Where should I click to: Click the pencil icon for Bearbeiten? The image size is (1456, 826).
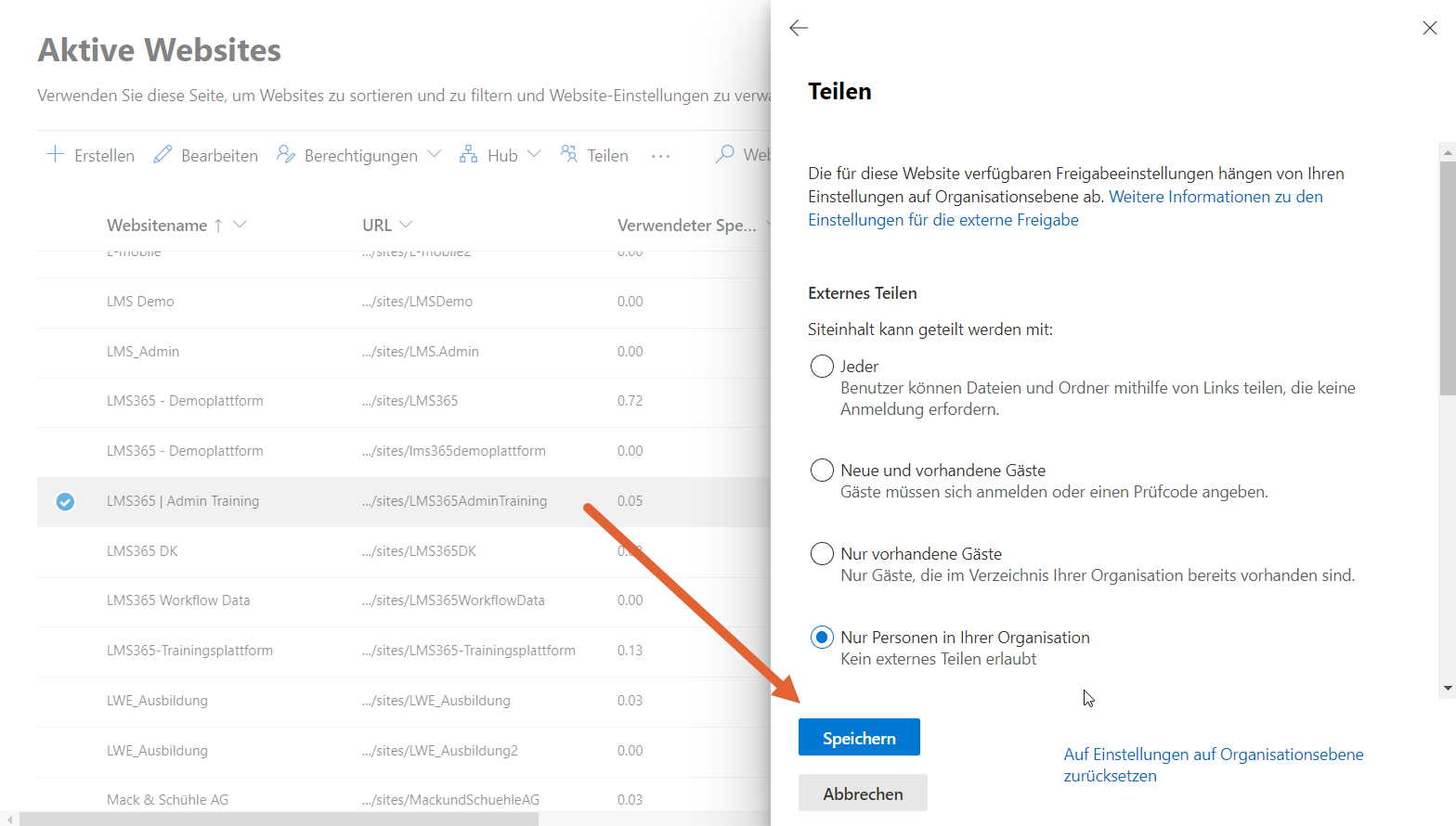(x=162, y=155)
